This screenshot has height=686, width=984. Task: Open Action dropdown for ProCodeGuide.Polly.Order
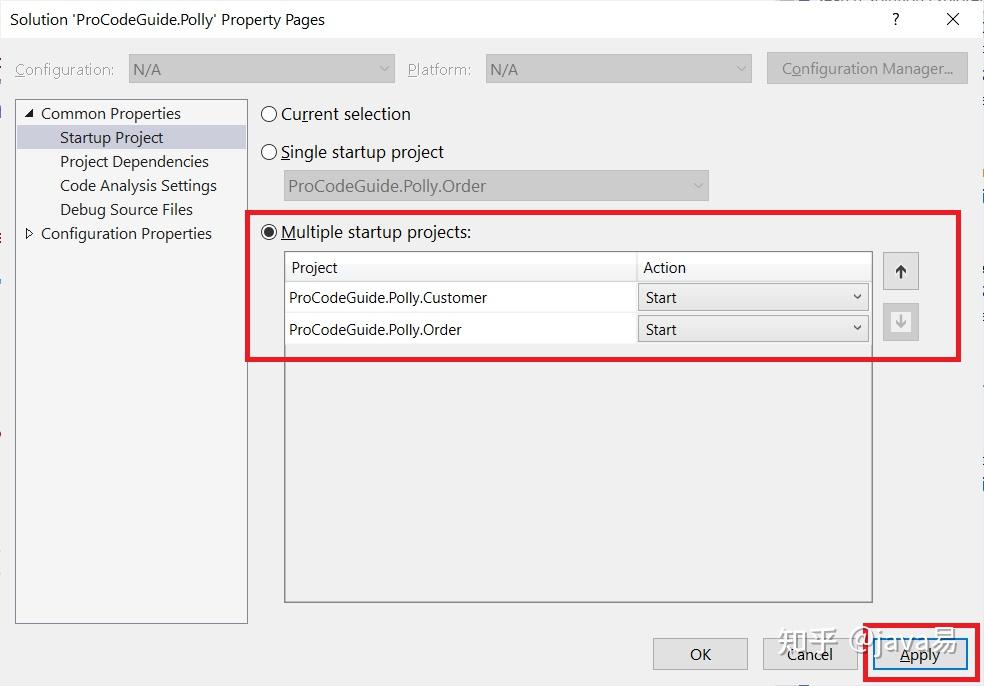[x=753, y=329]
